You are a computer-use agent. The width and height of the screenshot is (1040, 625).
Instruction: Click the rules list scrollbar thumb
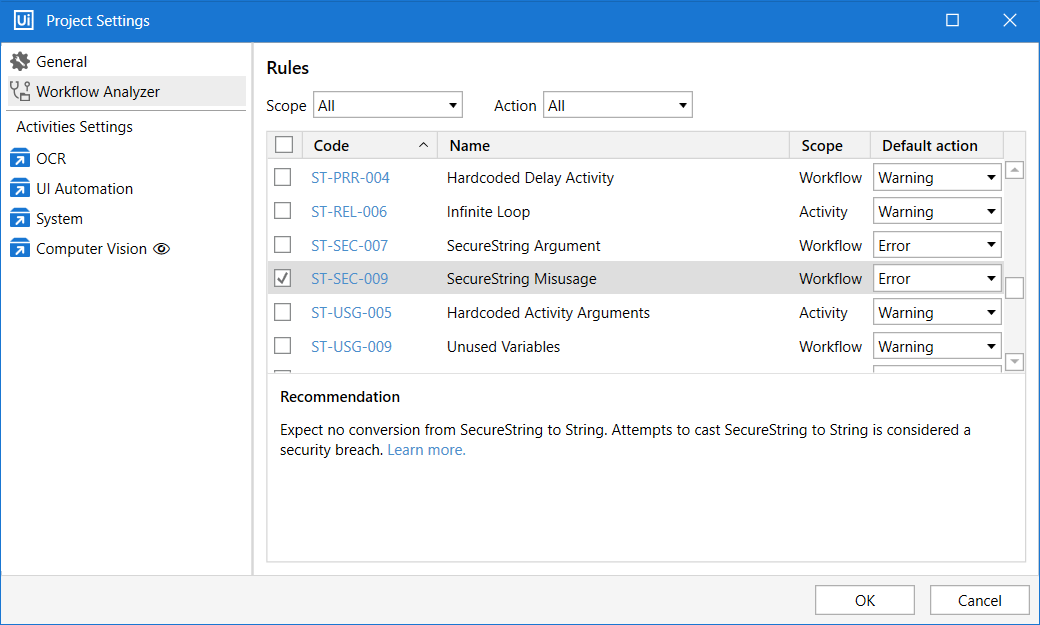point(1014,288)
